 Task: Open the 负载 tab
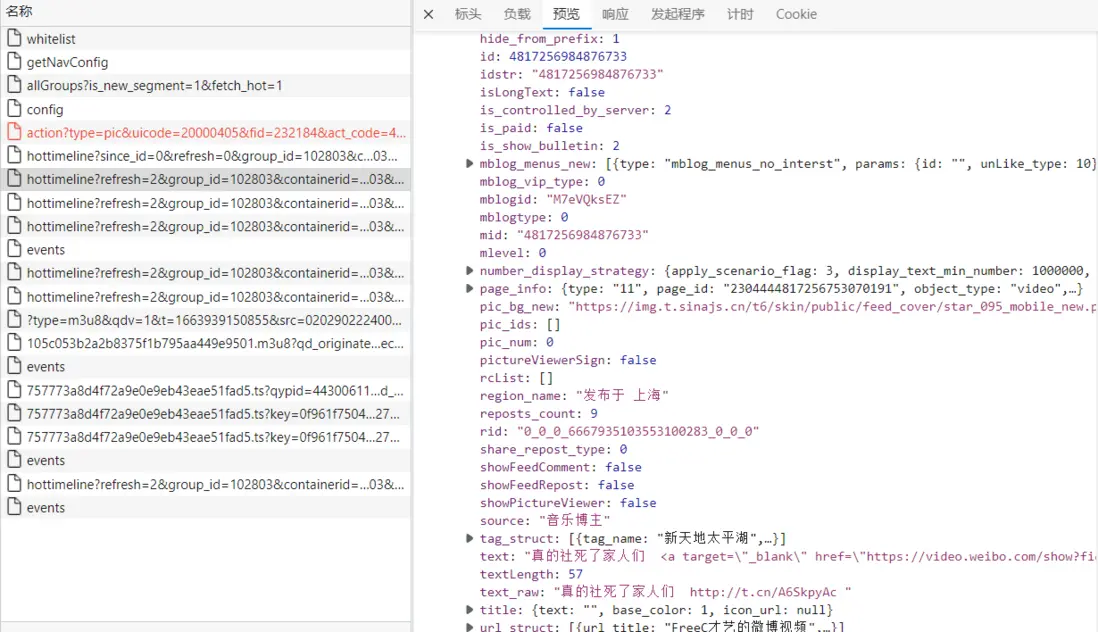click(x=517, y=14)
